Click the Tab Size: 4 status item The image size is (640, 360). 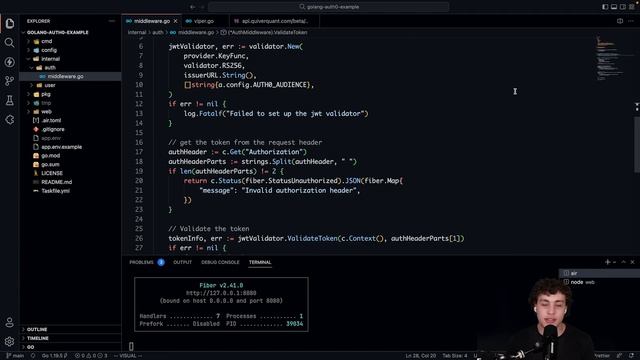pyautogui.click(x=455, y=356)
